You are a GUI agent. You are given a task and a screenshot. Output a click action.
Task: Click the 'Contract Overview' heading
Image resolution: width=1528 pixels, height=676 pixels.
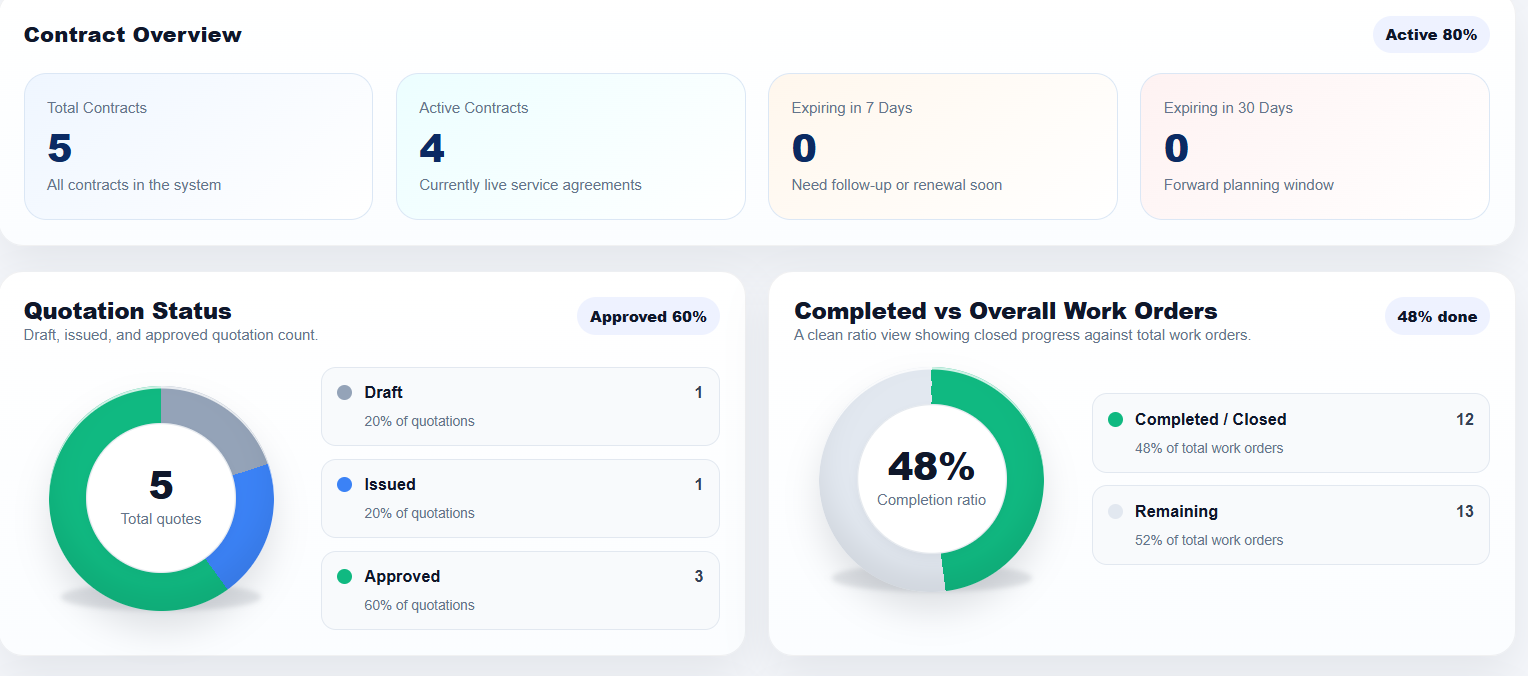point(133,35)
